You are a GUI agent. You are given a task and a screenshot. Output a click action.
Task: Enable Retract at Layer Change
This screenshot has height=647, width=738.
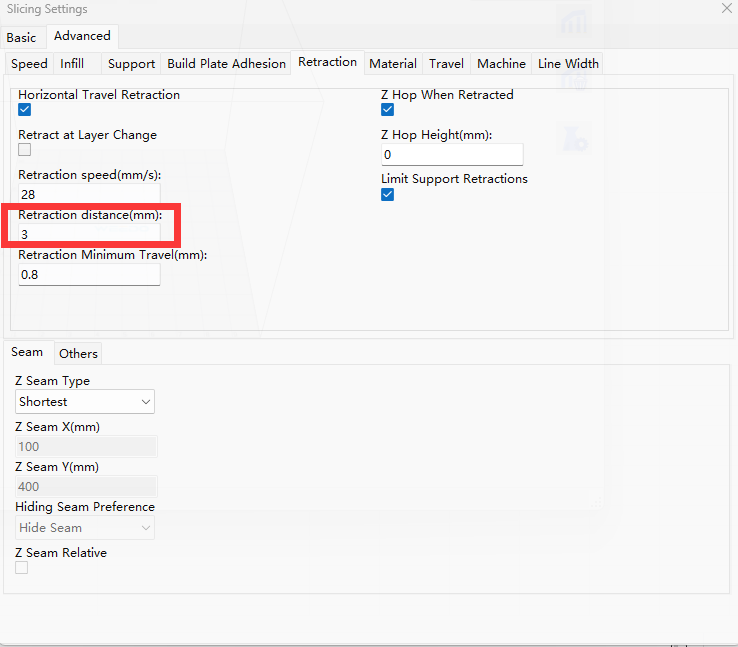(x=25, y=150)
